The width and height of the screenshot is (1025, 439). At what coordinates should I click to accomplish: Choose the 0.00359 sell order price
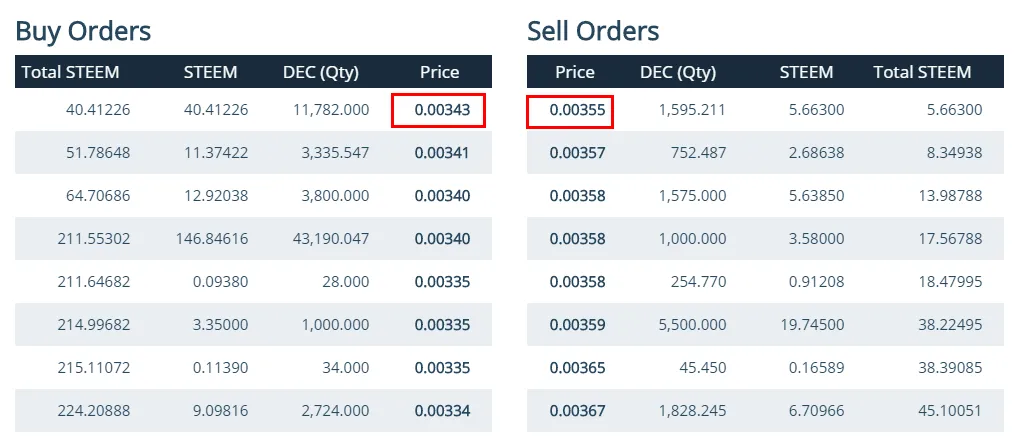[578, 324]
